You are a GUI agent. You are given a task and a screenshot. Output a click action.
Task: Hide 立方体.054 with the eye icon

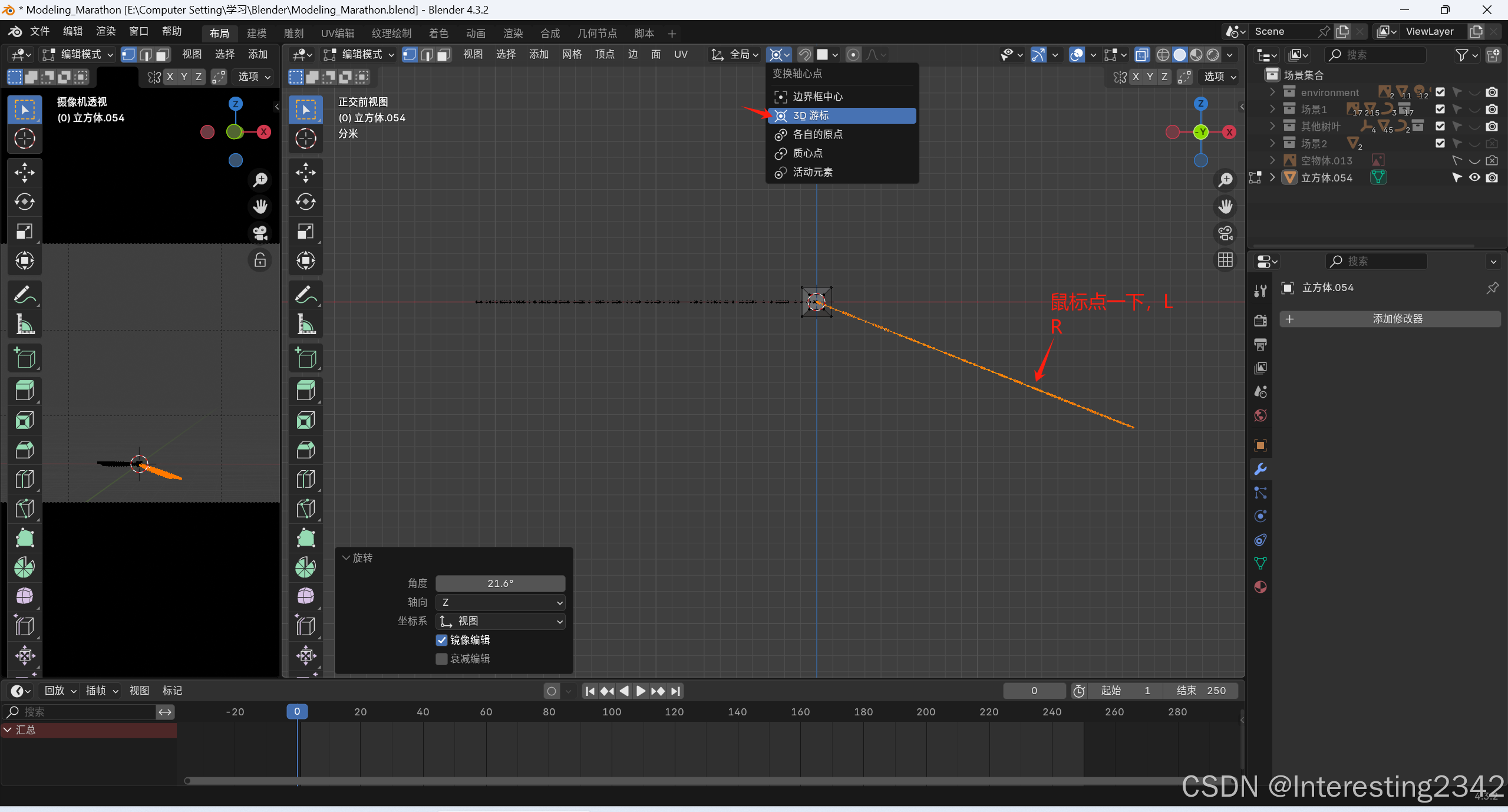point(1474,177)
